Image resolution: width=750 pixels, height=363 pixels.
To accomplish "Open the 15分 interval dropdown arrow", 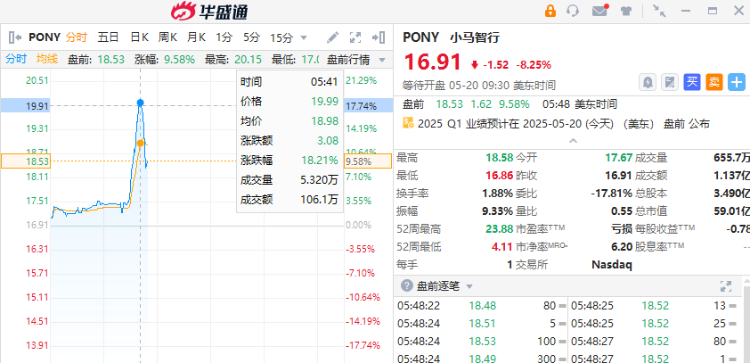I will (303, 38).
